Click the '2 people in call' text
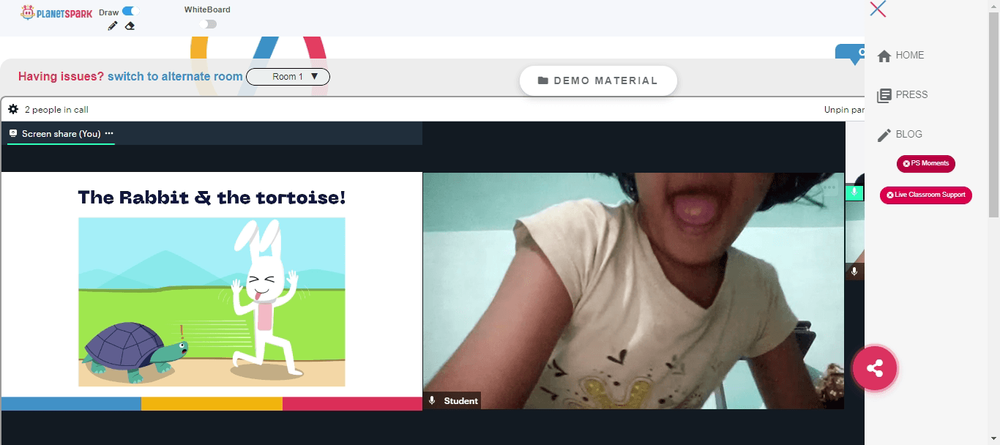The height and width of the screenshot is (445, 1000). click(x=57, y=110)
